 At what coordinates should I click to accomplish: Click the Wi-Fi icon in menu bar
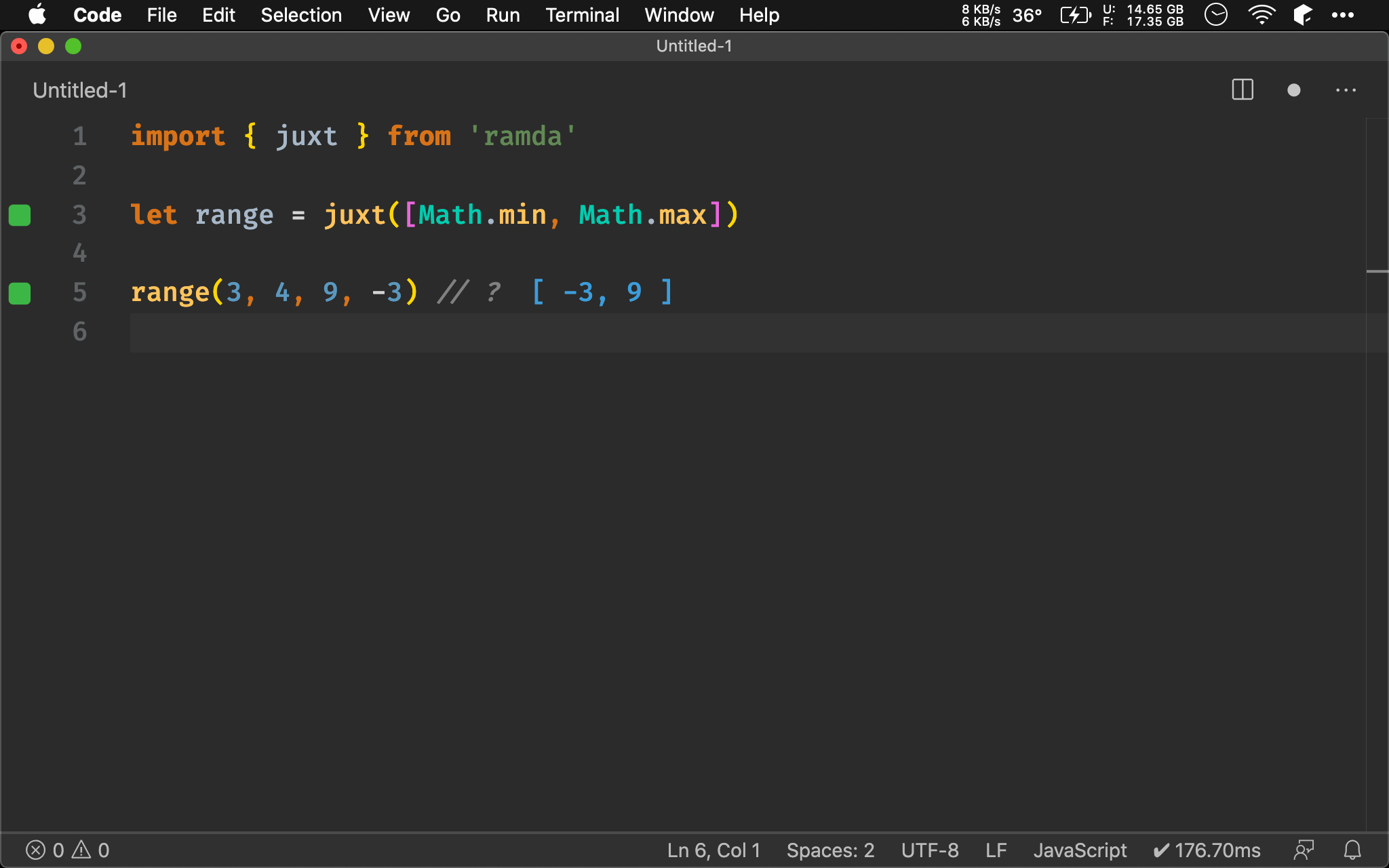1261,15
